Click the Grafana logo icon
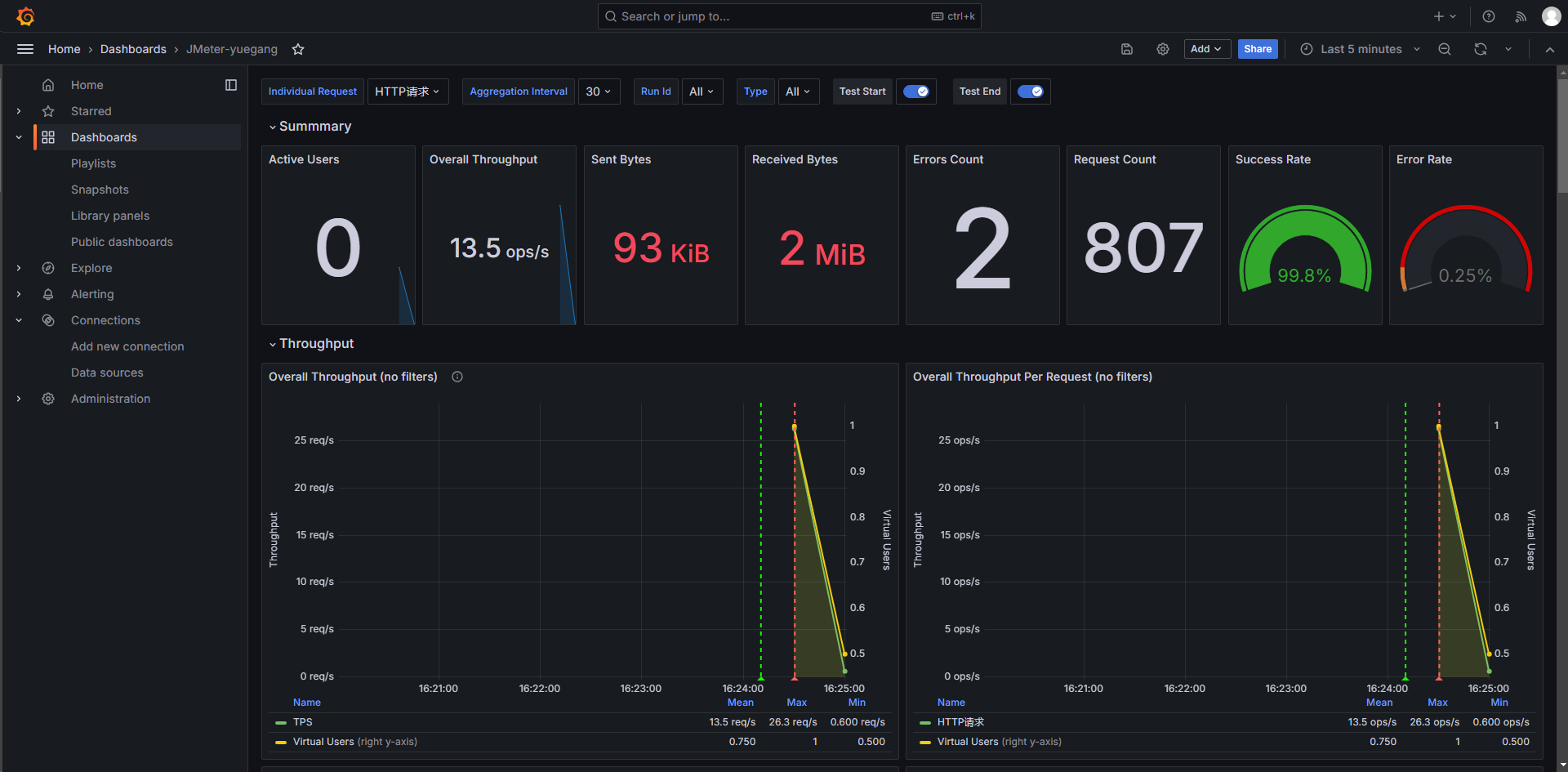The height and width of the screenshot is (772, 1568). 25,16
